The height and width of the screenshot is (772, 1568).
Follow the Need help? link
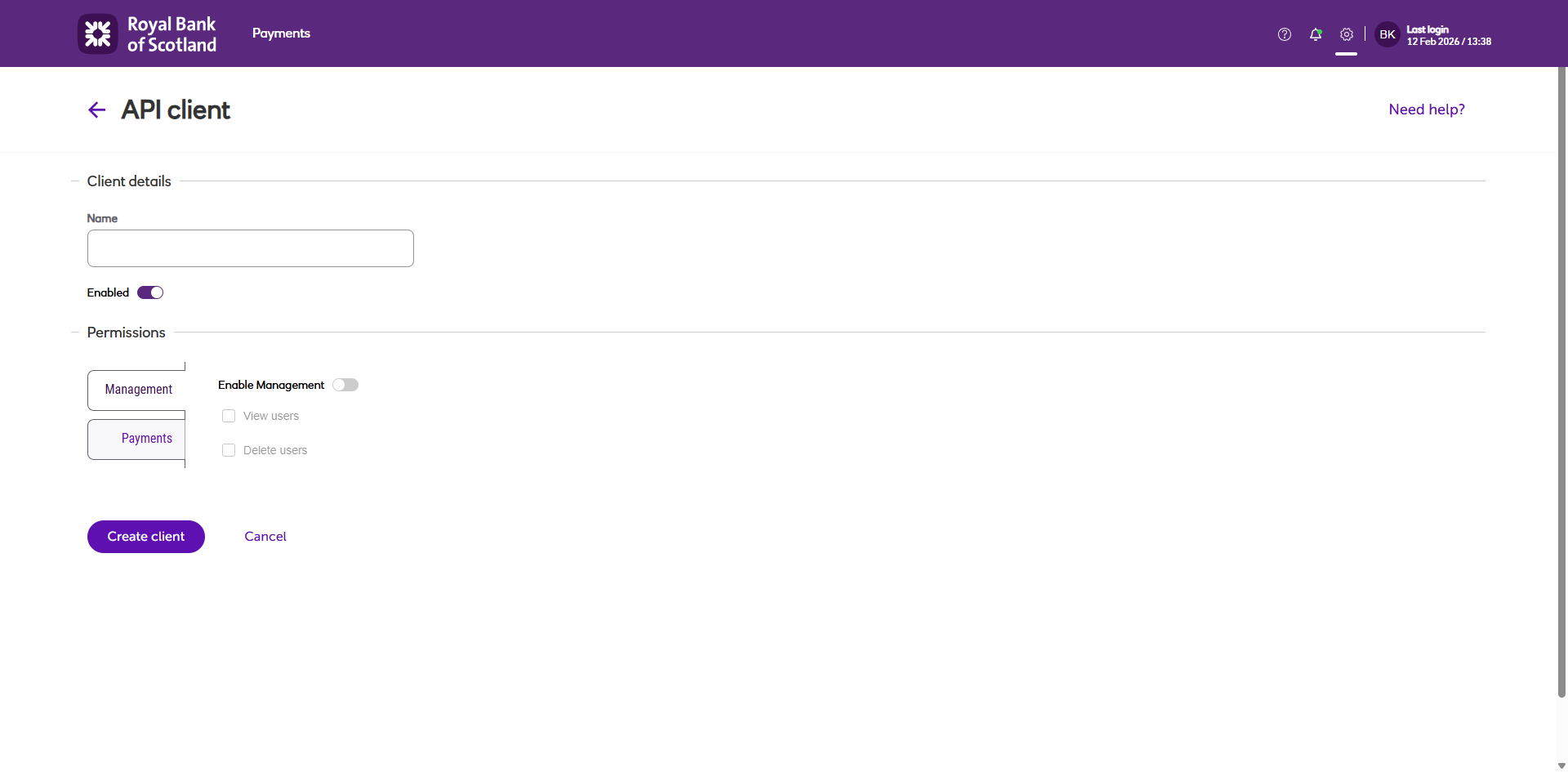(x=1427, y=109)
